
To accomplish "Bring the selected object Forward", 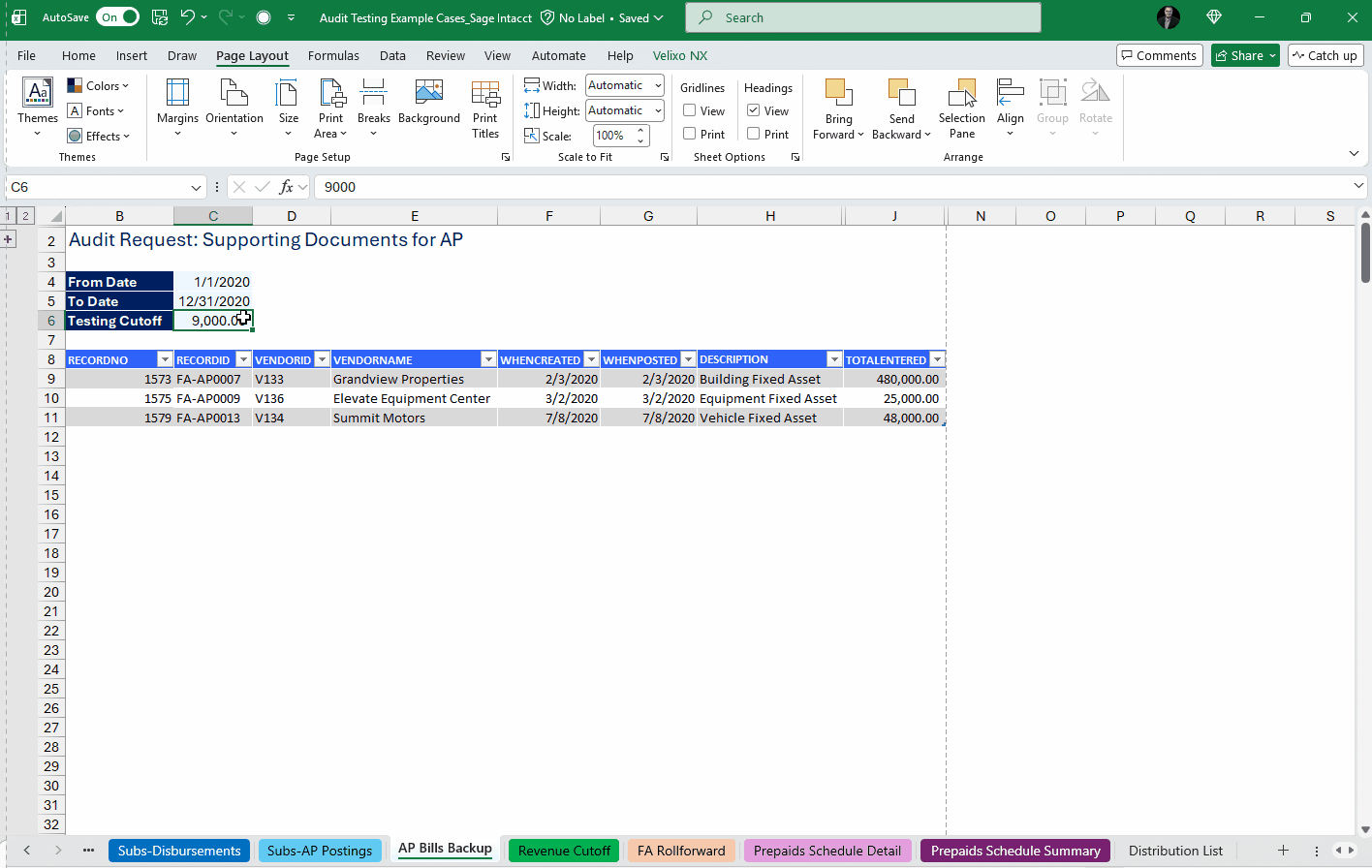I will tap(837, 108).
